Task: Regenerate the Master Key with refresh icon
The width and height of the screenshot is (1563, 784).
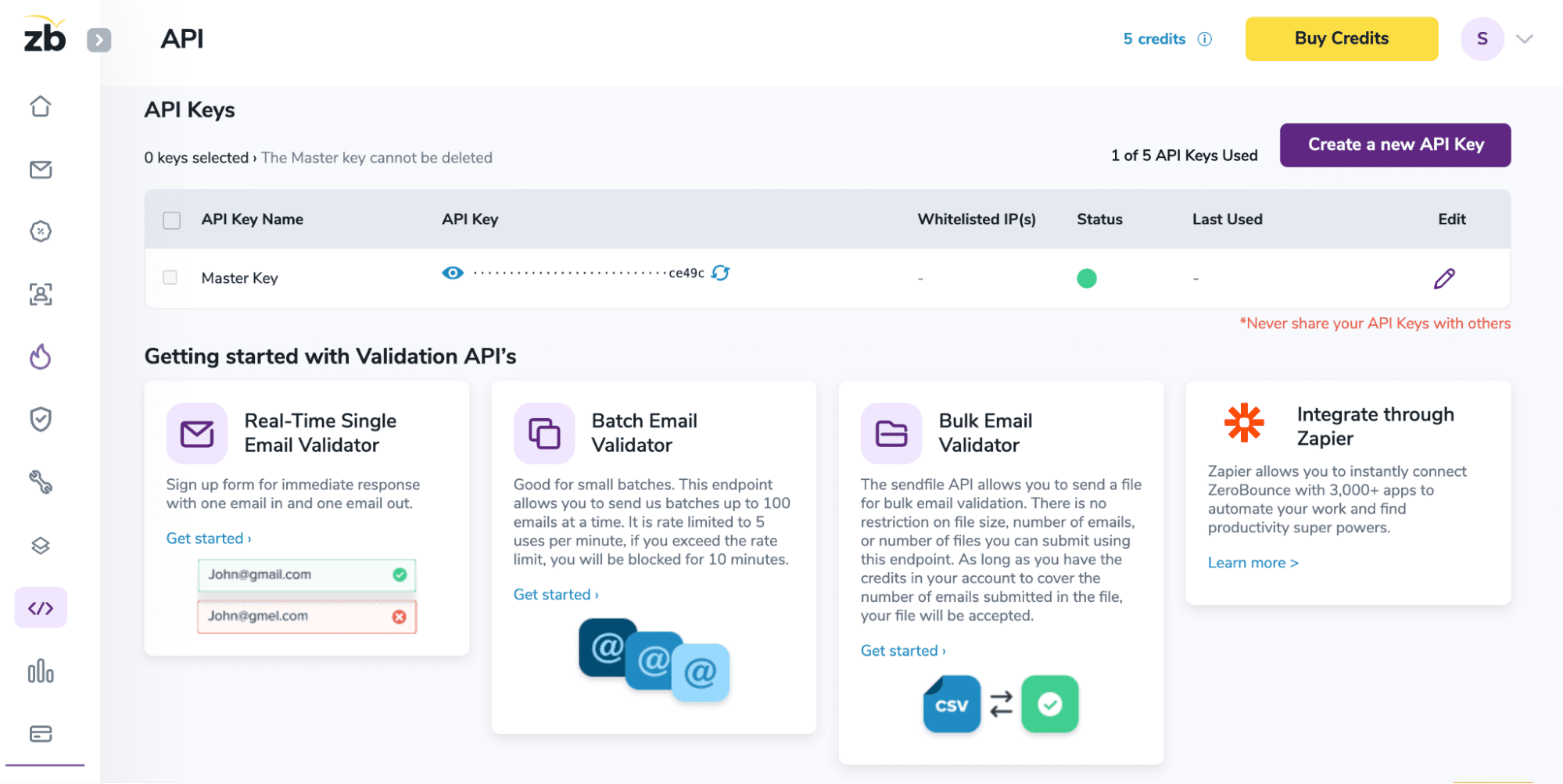Action: [721, 273]
